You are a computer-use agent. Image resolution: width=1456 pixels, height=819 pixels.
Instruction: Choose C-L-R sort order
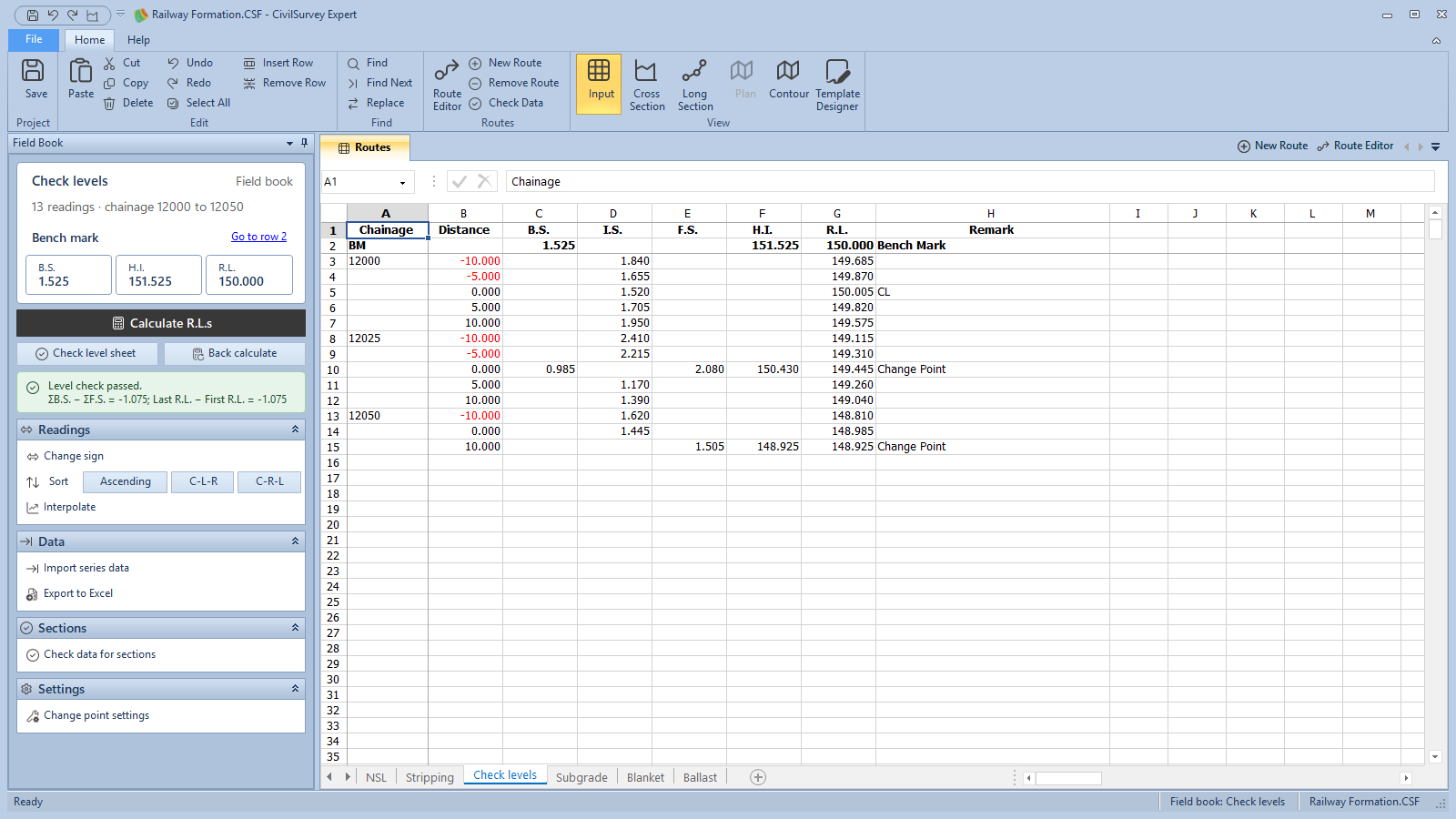click(203, 481)
